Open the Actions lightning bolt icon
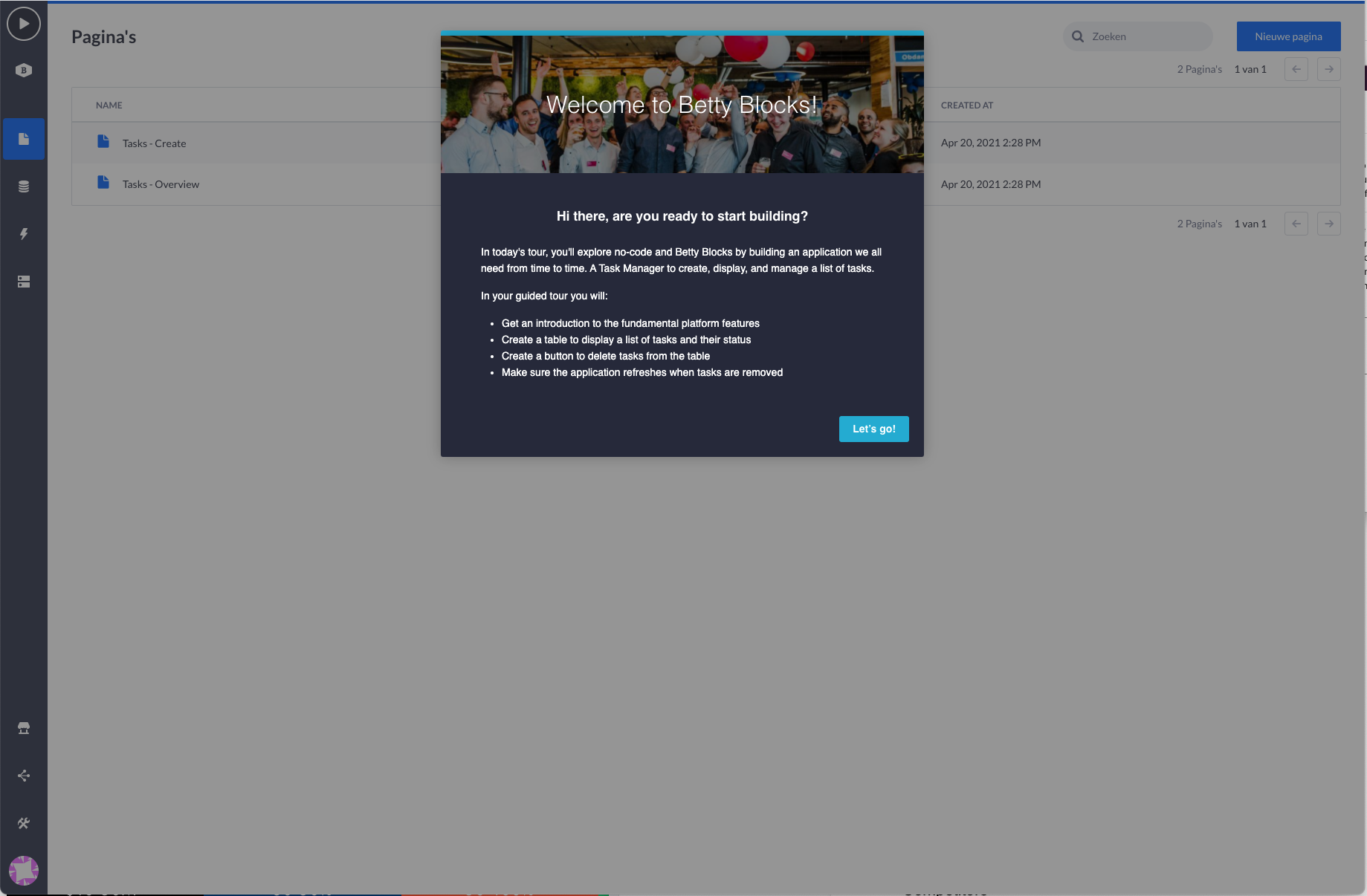Viewport: 1367px width, 896px height. 24,234
